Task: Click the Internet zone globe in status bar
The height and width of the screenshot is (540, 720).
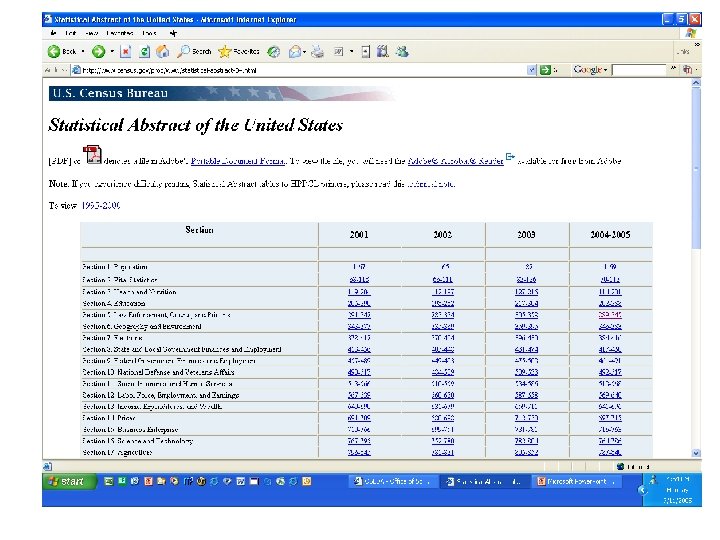Action: click(620, 467)
